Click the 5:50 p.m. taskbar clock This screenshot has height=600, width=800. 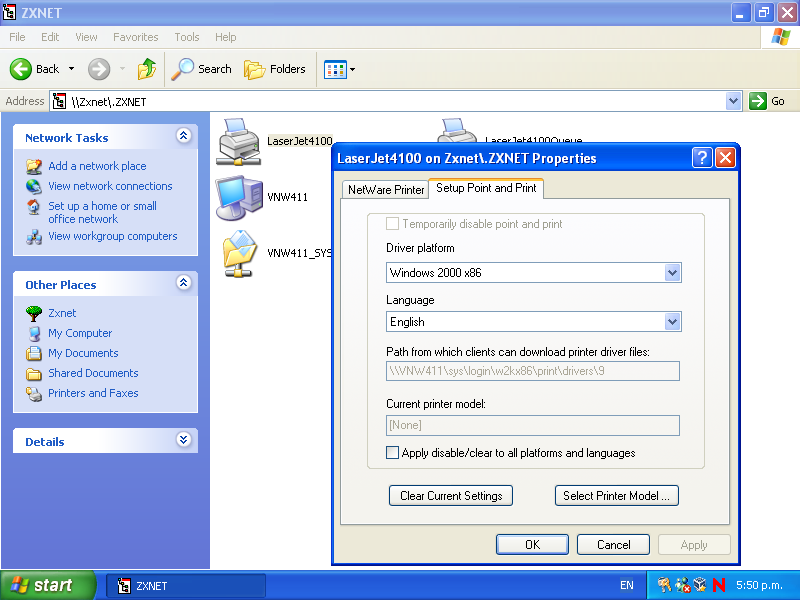(759, 585)
